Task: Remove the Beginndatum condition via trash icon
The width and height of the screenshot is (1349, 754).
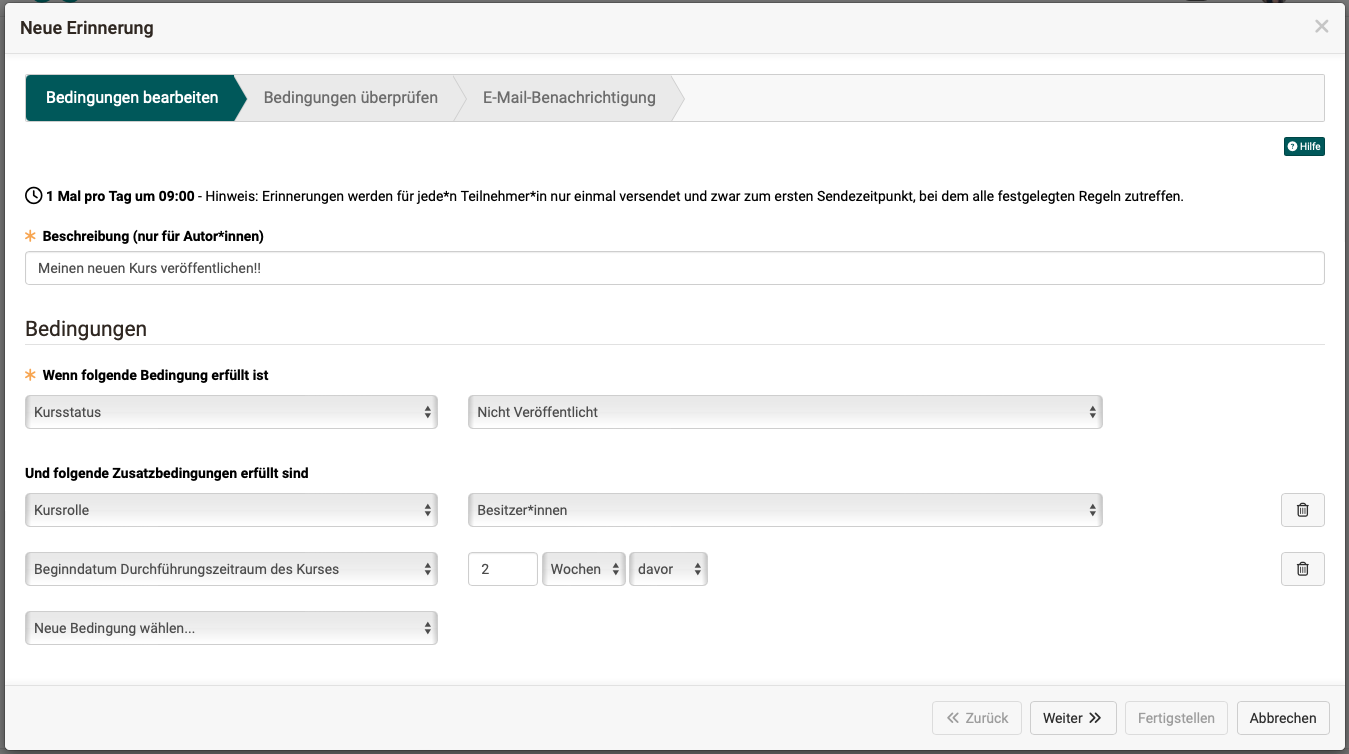Action: 1302,569
